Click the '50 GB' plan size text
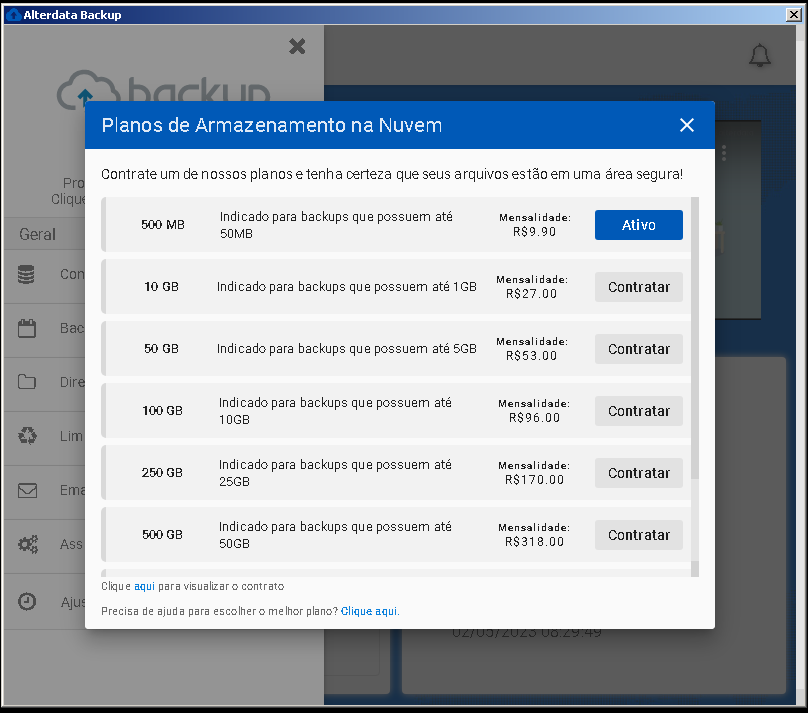This screenshot has width=808, height=713. (x=161, y=349)
